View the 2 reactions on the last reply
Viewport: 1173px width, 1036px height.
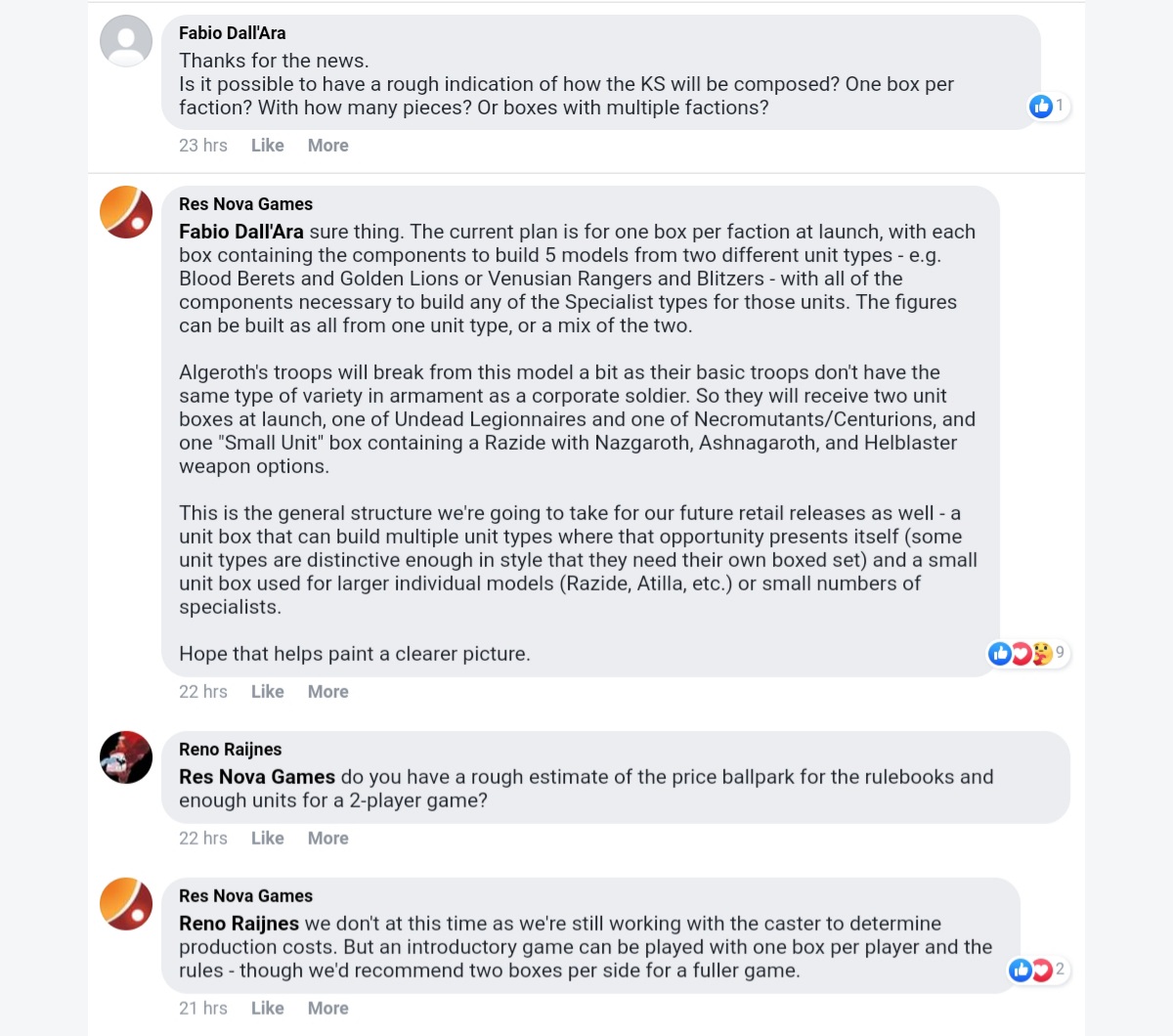1037,970
